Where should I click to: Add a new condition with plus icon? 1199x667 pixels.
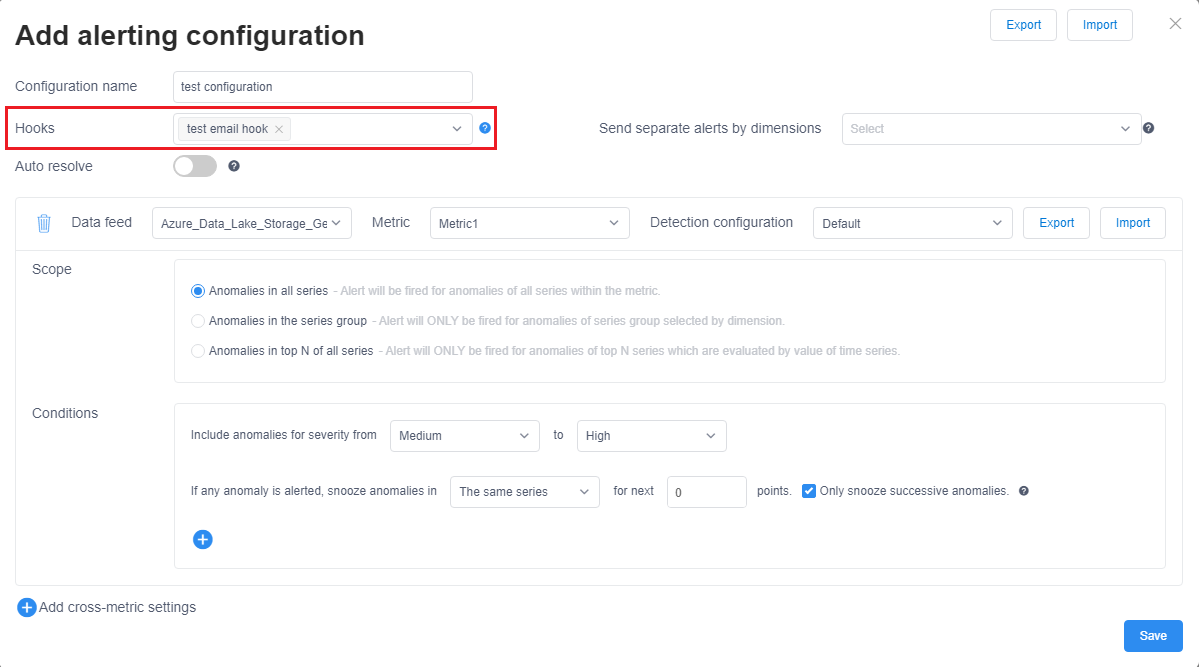(203, 539)
